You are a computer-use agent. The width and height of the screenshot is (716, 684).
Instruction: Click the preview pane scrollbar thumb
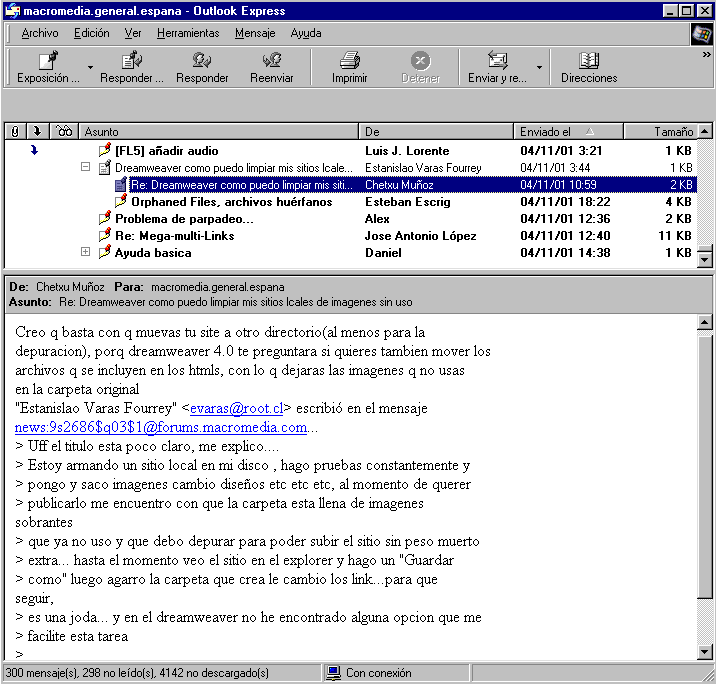(x=705, y=467)
